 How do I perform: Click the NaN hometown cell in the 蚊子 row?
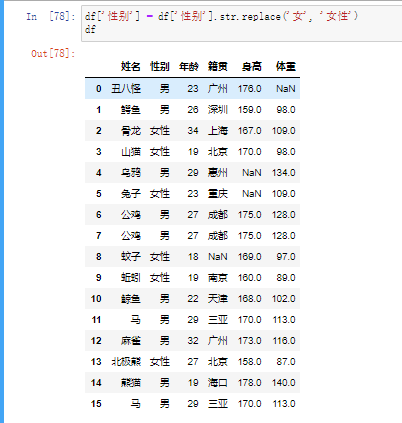[218, 257]
